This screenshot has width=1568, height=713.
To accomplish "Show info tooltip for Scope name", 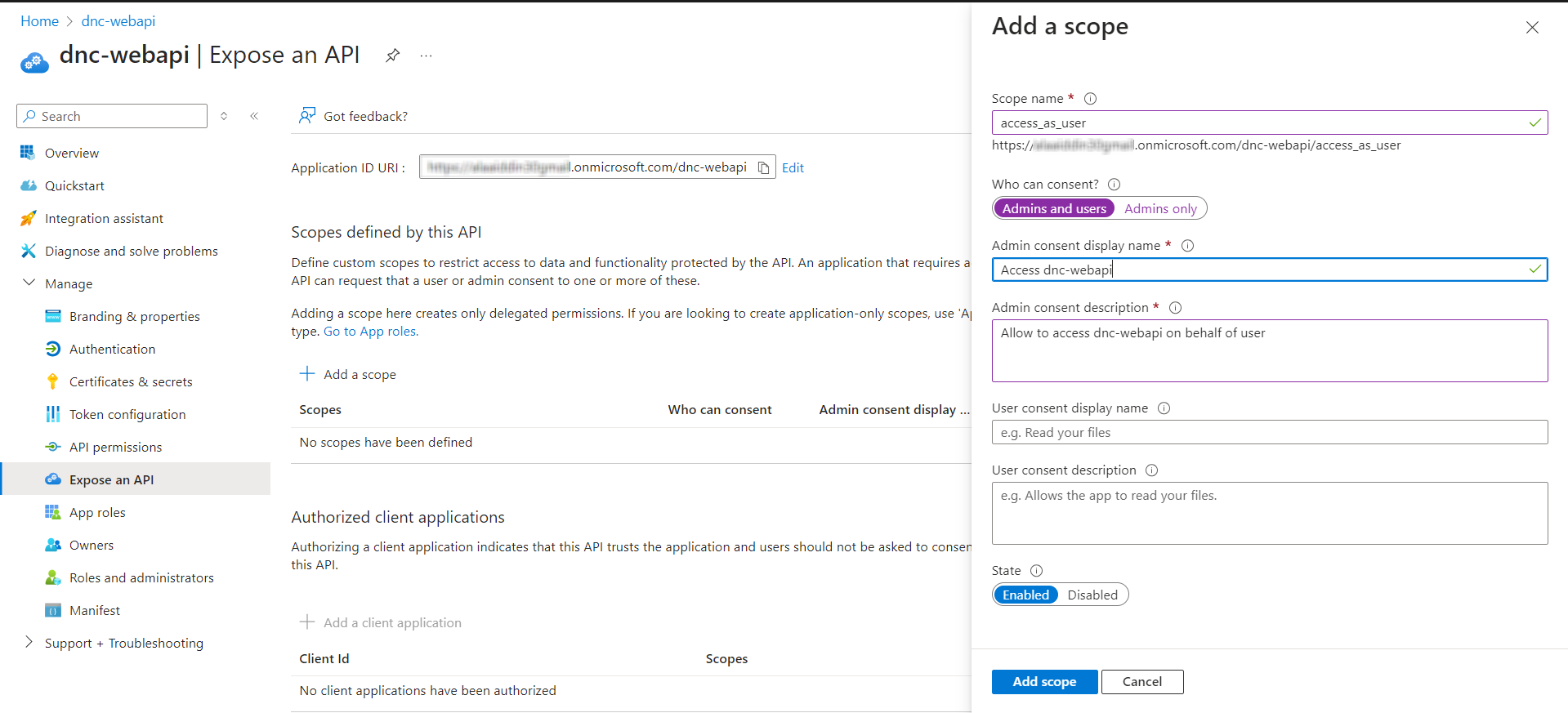I will coord(1090,98).
